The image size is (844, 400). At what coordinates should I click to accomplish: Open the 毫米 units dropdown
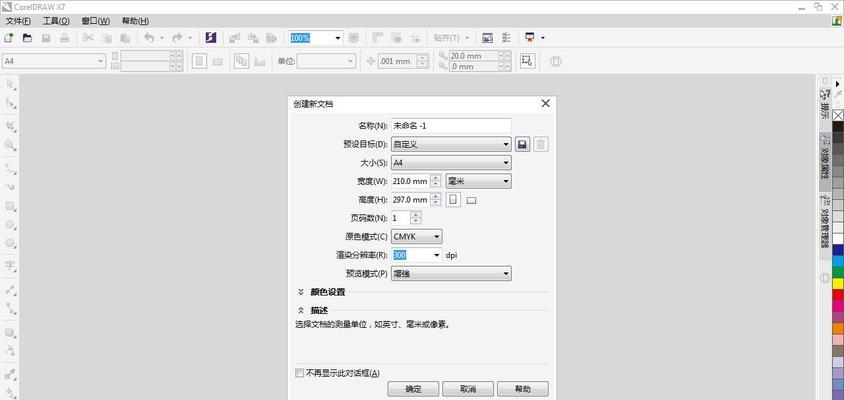point(479,181)
